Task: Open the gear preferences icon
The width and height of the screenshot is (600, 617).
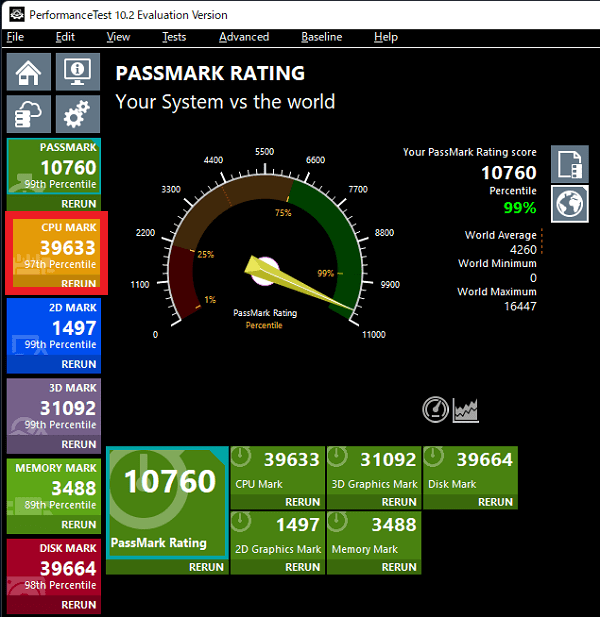Action: [78, 114]
